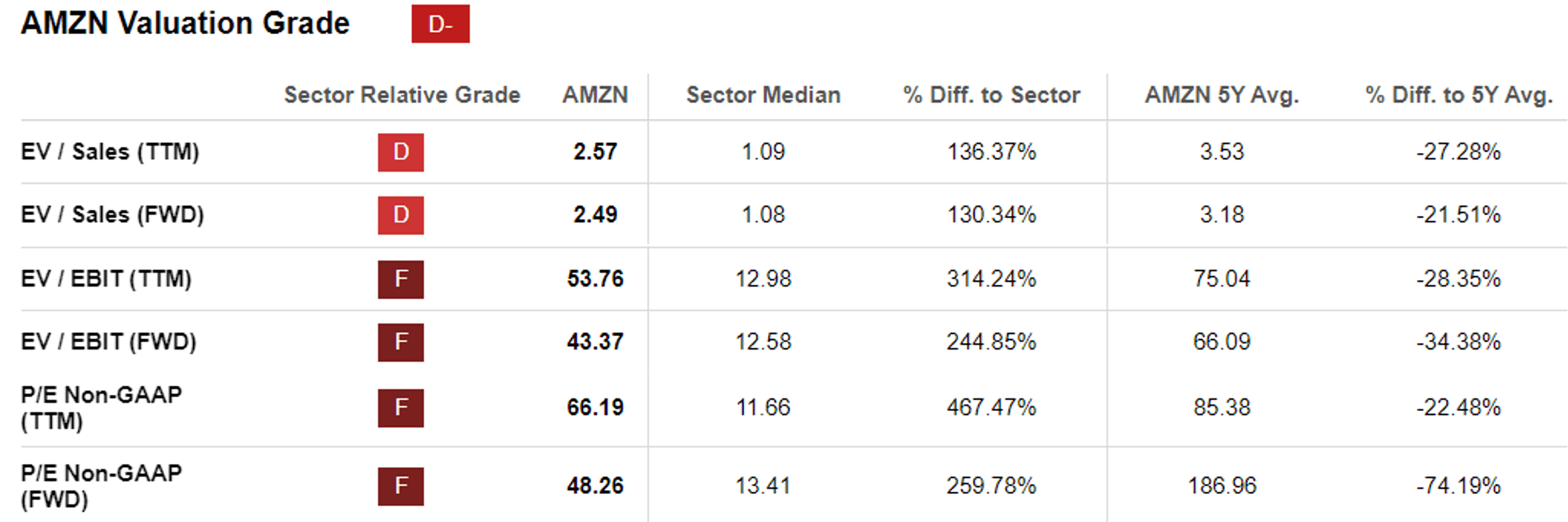Open the EV / EBIT (FWD) metric link
This screenshot has width=1568, height=522.
pos(109,342)
